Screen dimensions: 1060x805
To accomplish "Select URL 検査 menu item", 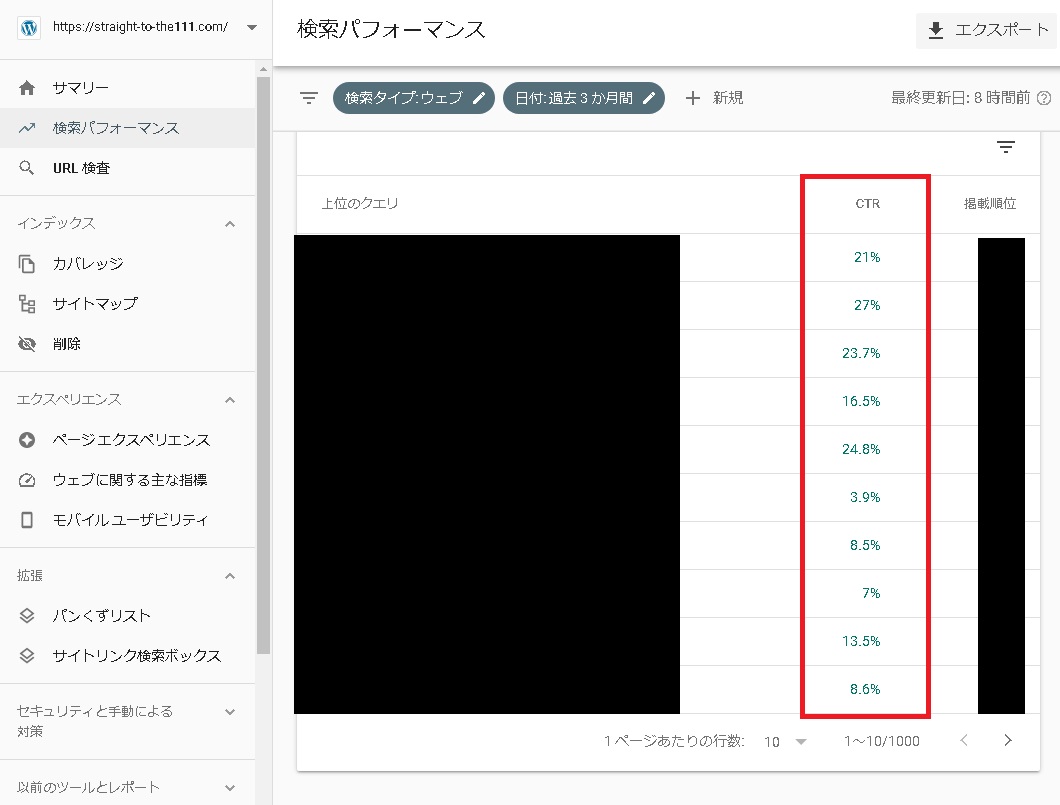I will click(x=81, y=168).
